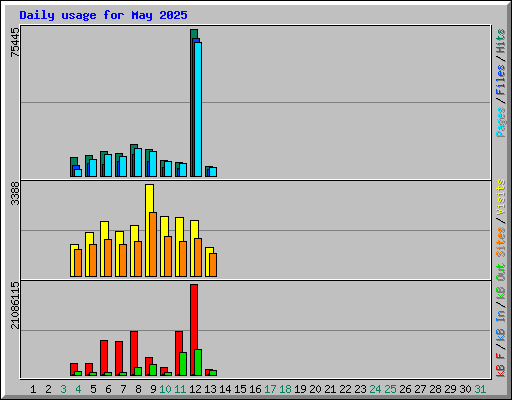This screenshot has width=512, height=400.
Task: Click day 28 on the date axis
Action: coord(435,389)
